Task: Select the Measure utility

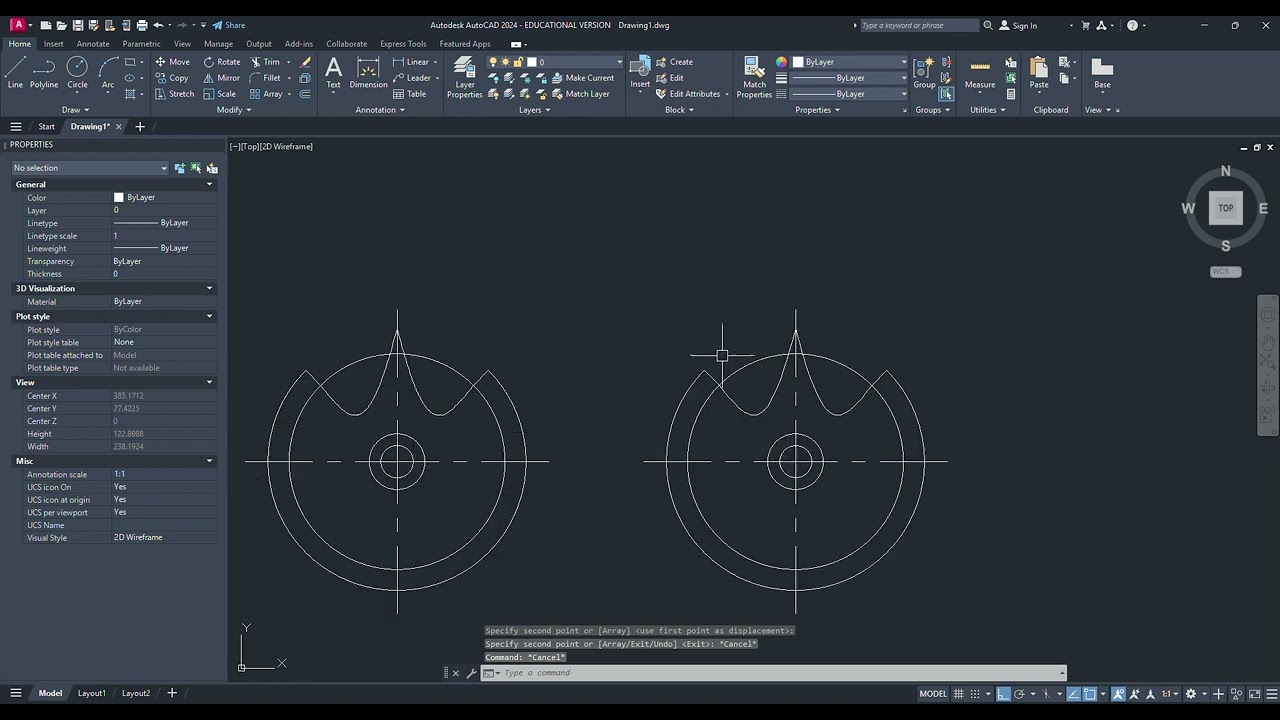Action: pos(980,73)
